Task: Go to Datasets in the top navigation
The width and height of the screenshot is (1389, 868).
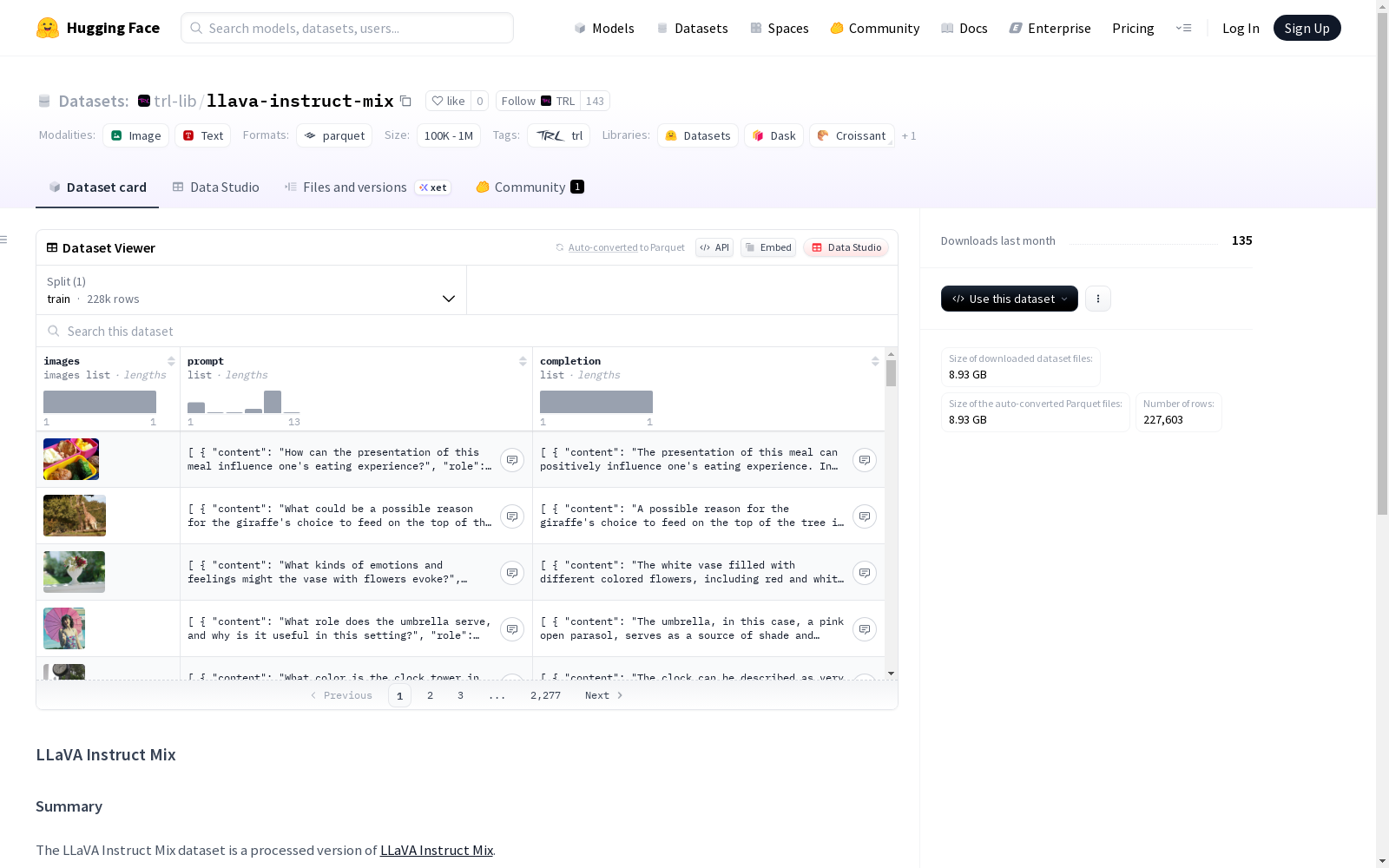Action: [692, 28]
